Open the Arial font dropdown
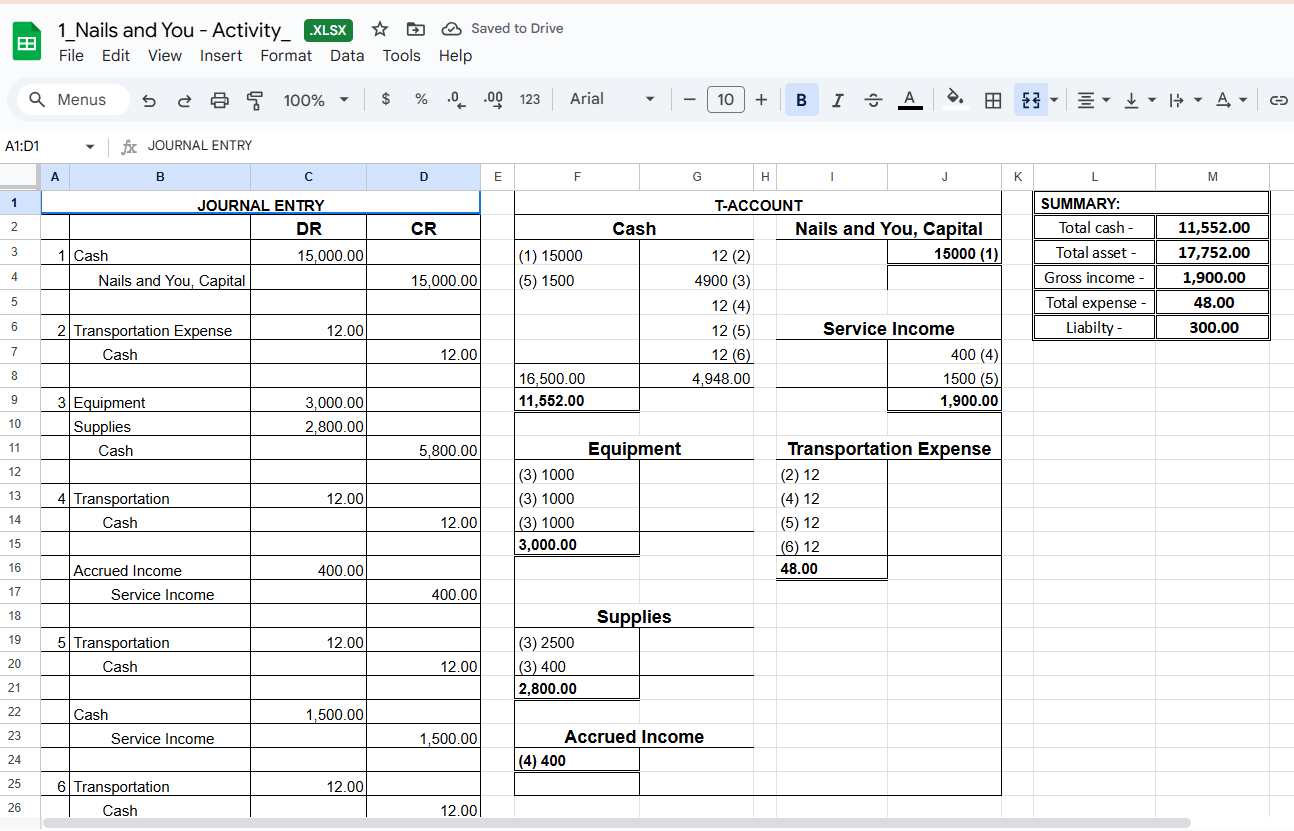 pyautogui.click(x=612, y=99)
